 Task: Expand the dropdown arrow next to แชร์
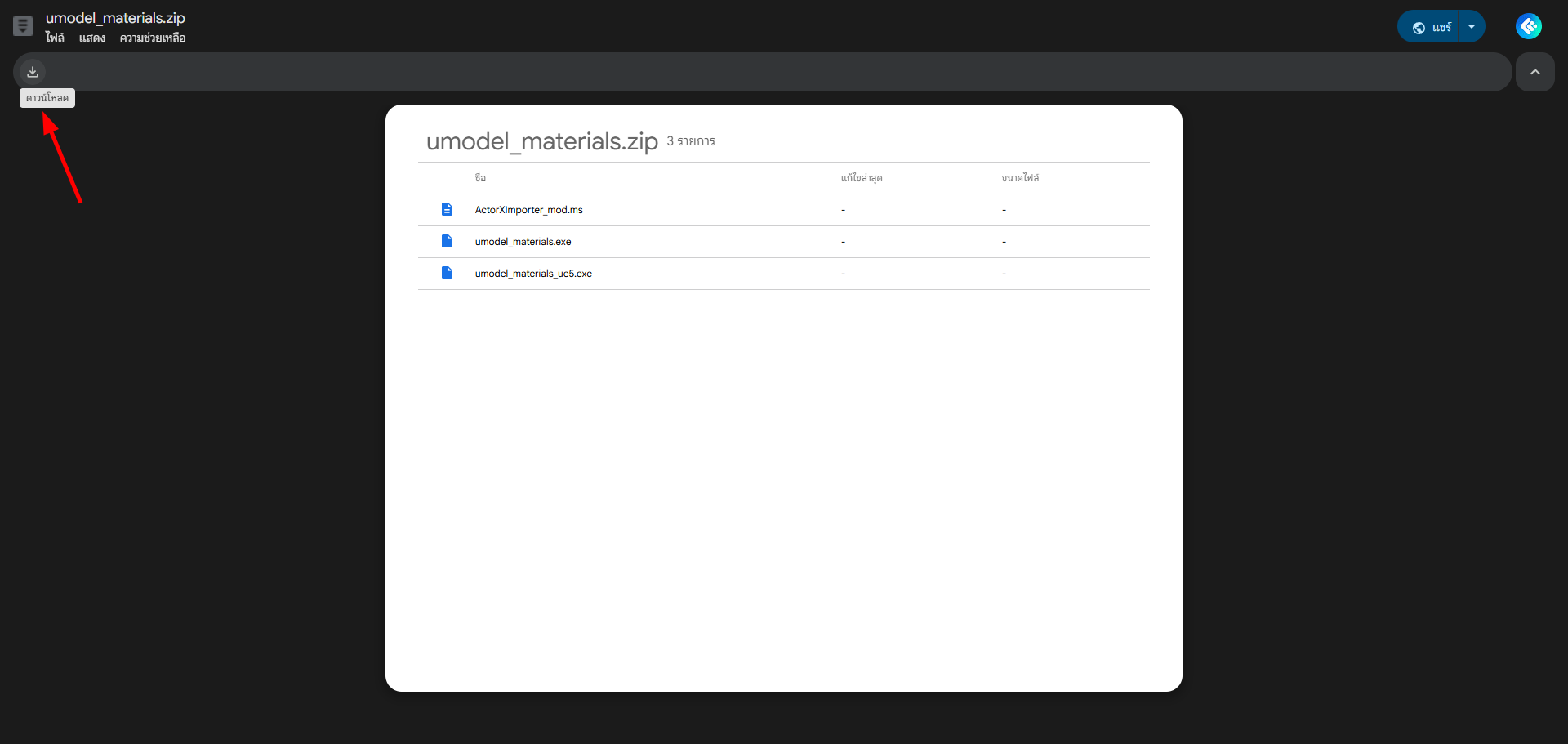click(x=1472, y=27)
